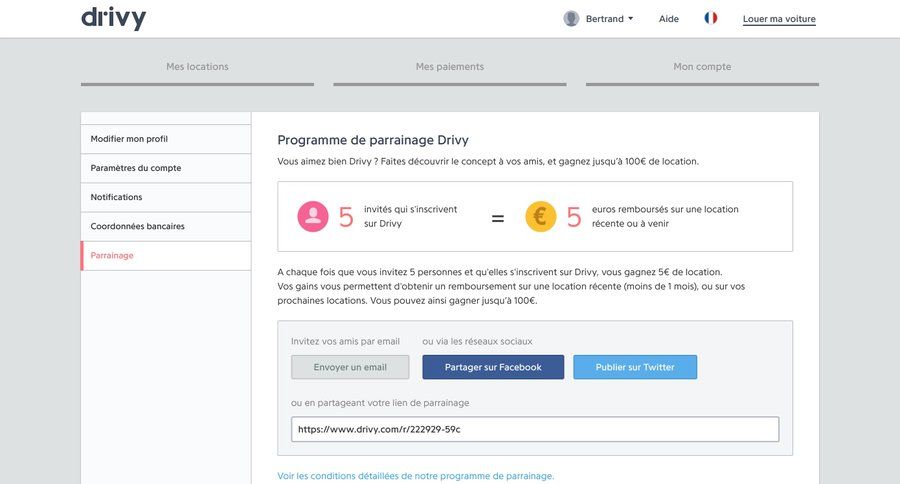Image resolution: width=900 pixels, height=484 pixels.
Task: Click text 'euros remboursés sur une location'
Action: (x=665, y=210)
